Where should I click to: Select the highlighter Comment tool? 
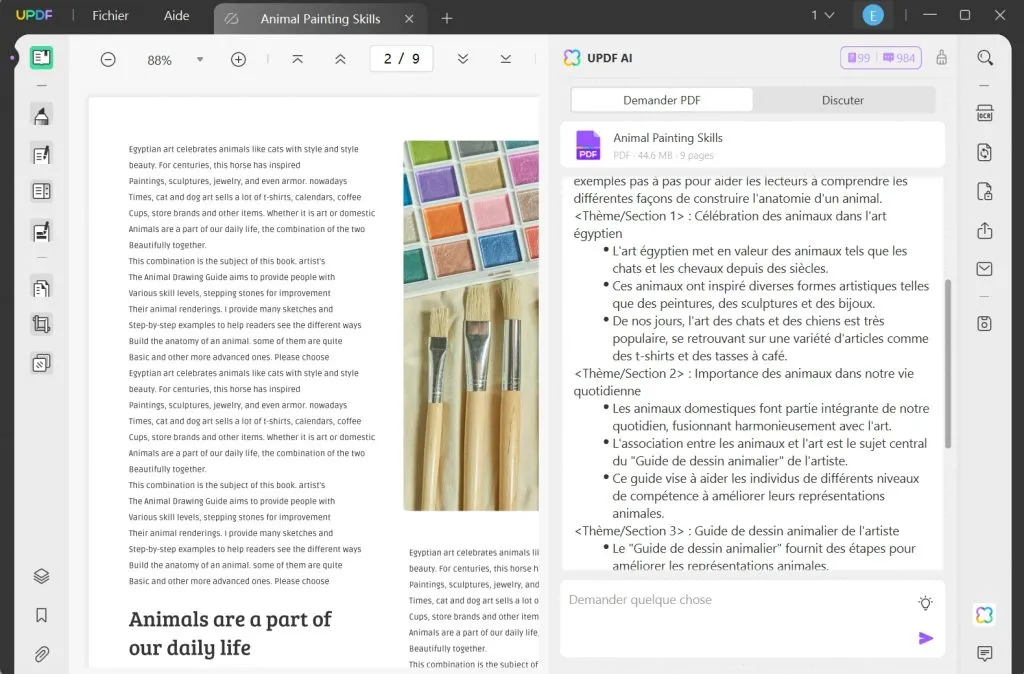coord(41,117)
